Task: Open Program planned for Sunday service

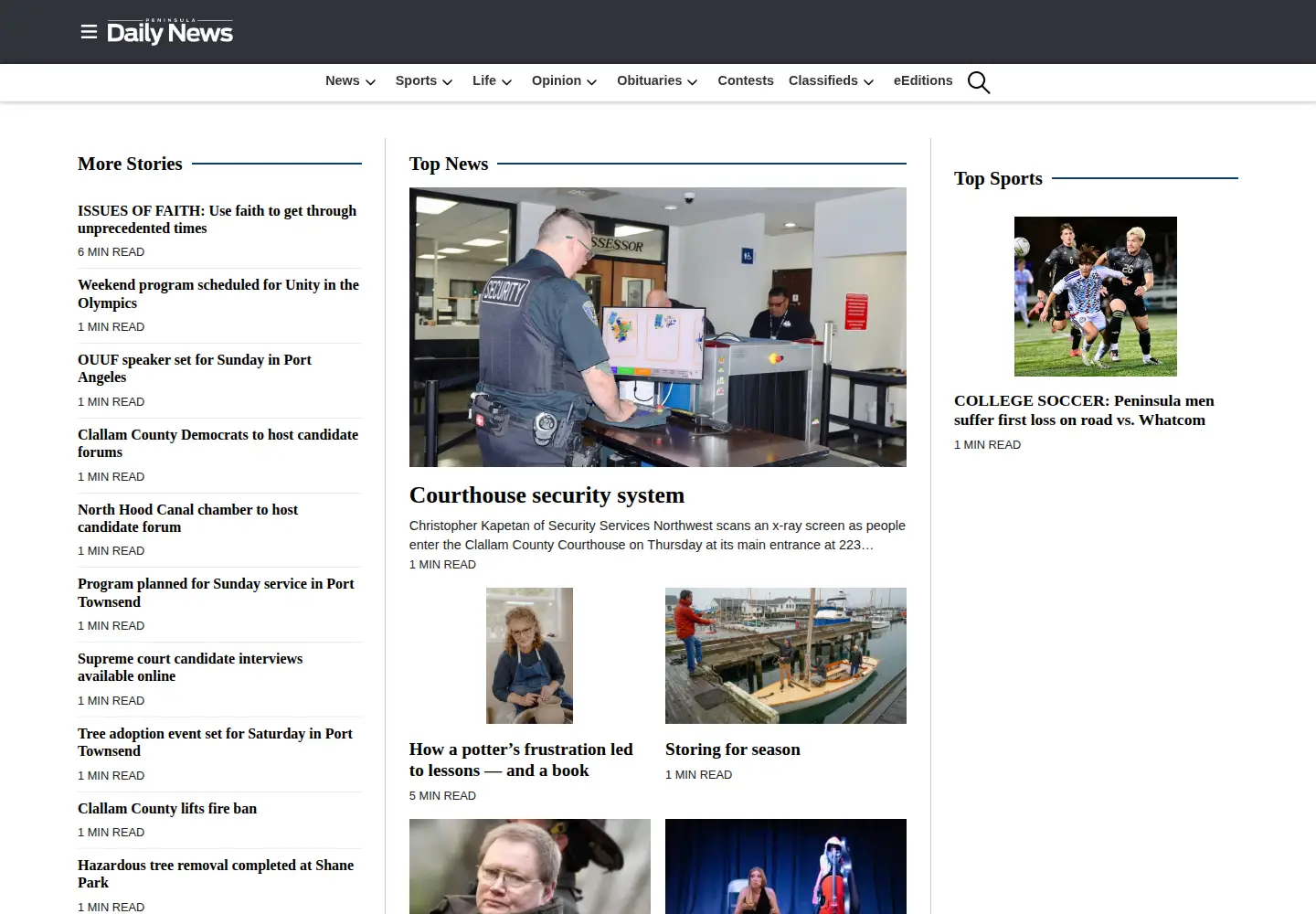Action: click(216, 593)
